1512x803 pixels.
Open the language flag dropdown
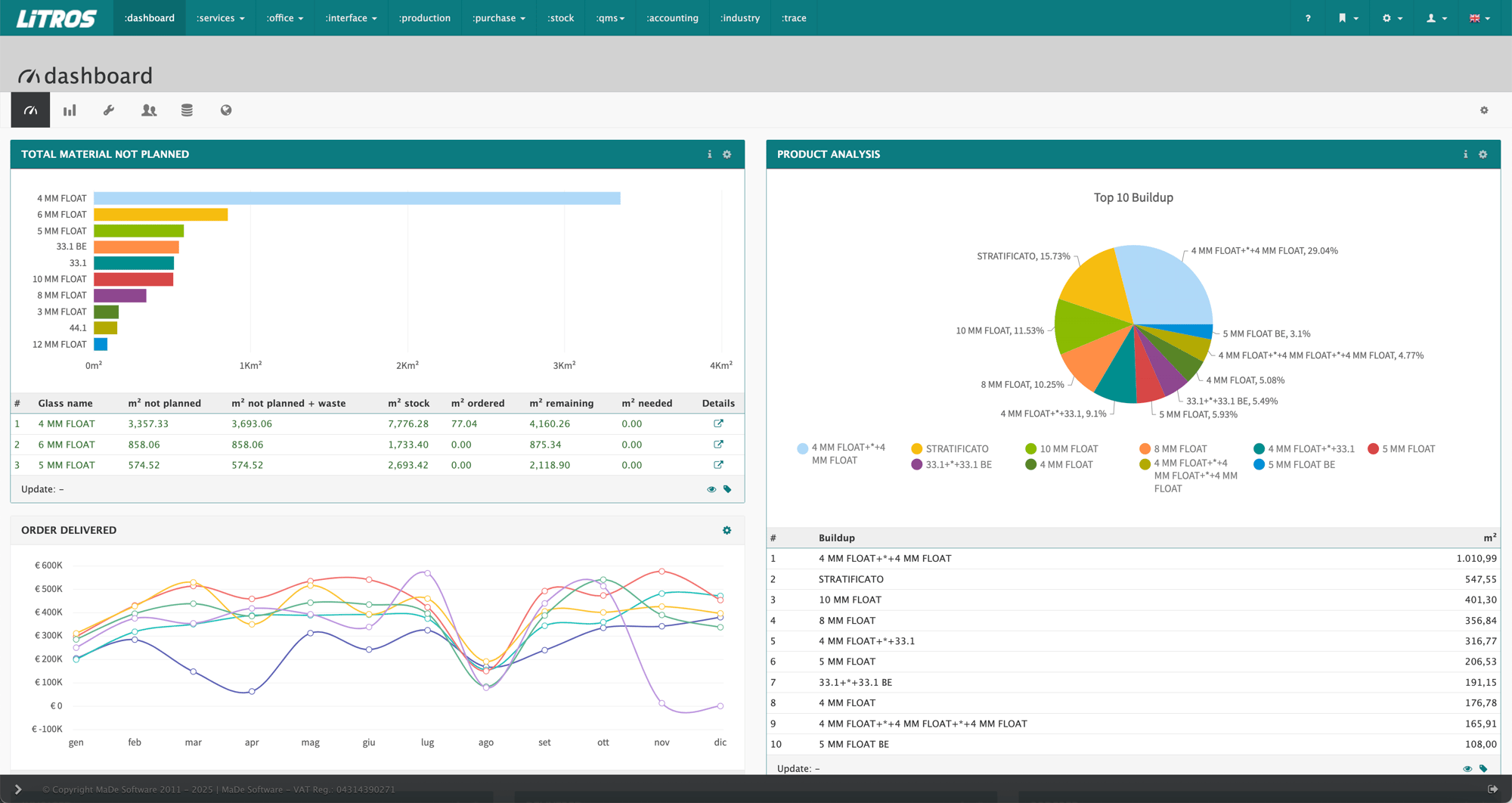pyautogui.click(x=1479, y=18)
